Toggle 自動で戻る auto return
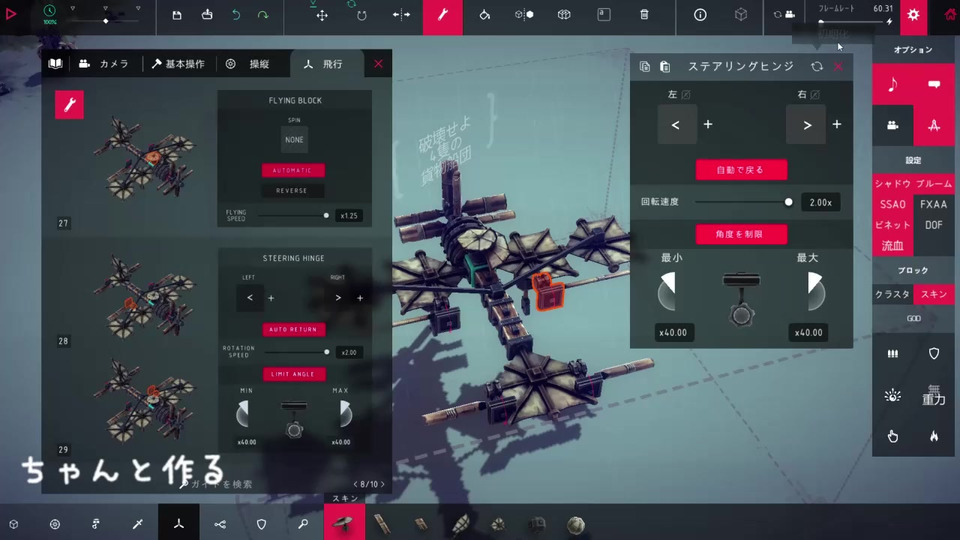 pyautogui.click(x=741, y=170)
